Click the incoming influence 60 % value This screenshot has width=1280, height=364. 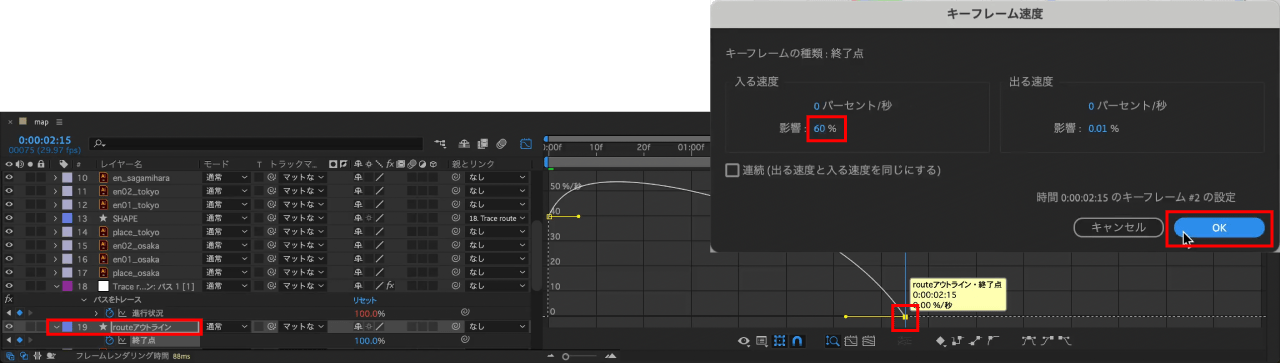[825, 128]
